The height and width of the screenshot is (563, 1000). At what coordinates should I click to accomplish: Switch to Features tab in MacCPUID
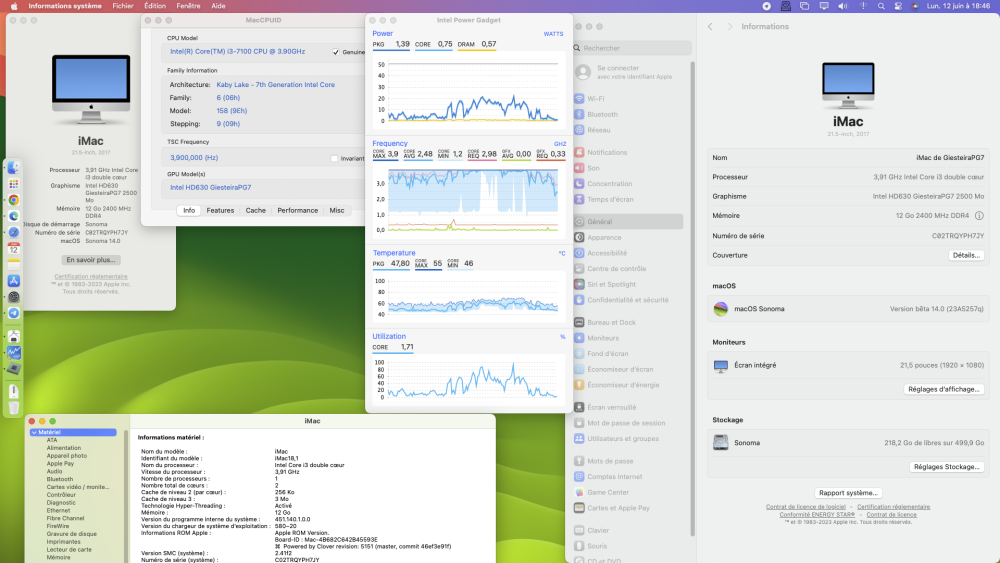[x=220, y=210]
